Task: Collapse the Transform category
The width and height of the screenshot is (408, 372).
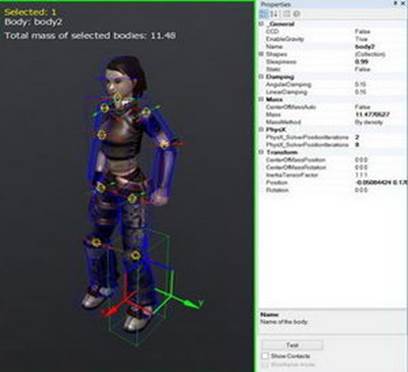Action: 262,152
